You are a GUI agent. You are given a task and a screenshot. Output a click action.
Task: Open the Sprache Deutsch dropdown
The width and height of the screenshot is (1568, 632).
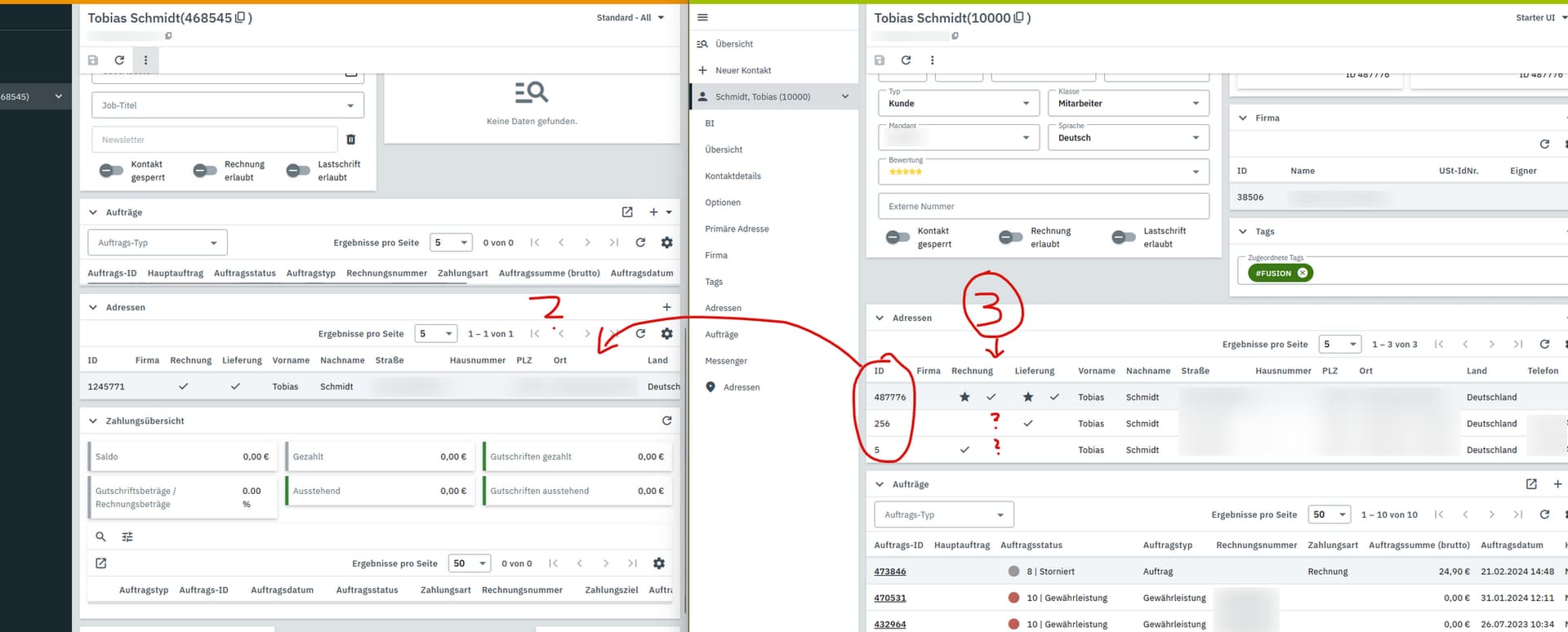point(1128,138)
